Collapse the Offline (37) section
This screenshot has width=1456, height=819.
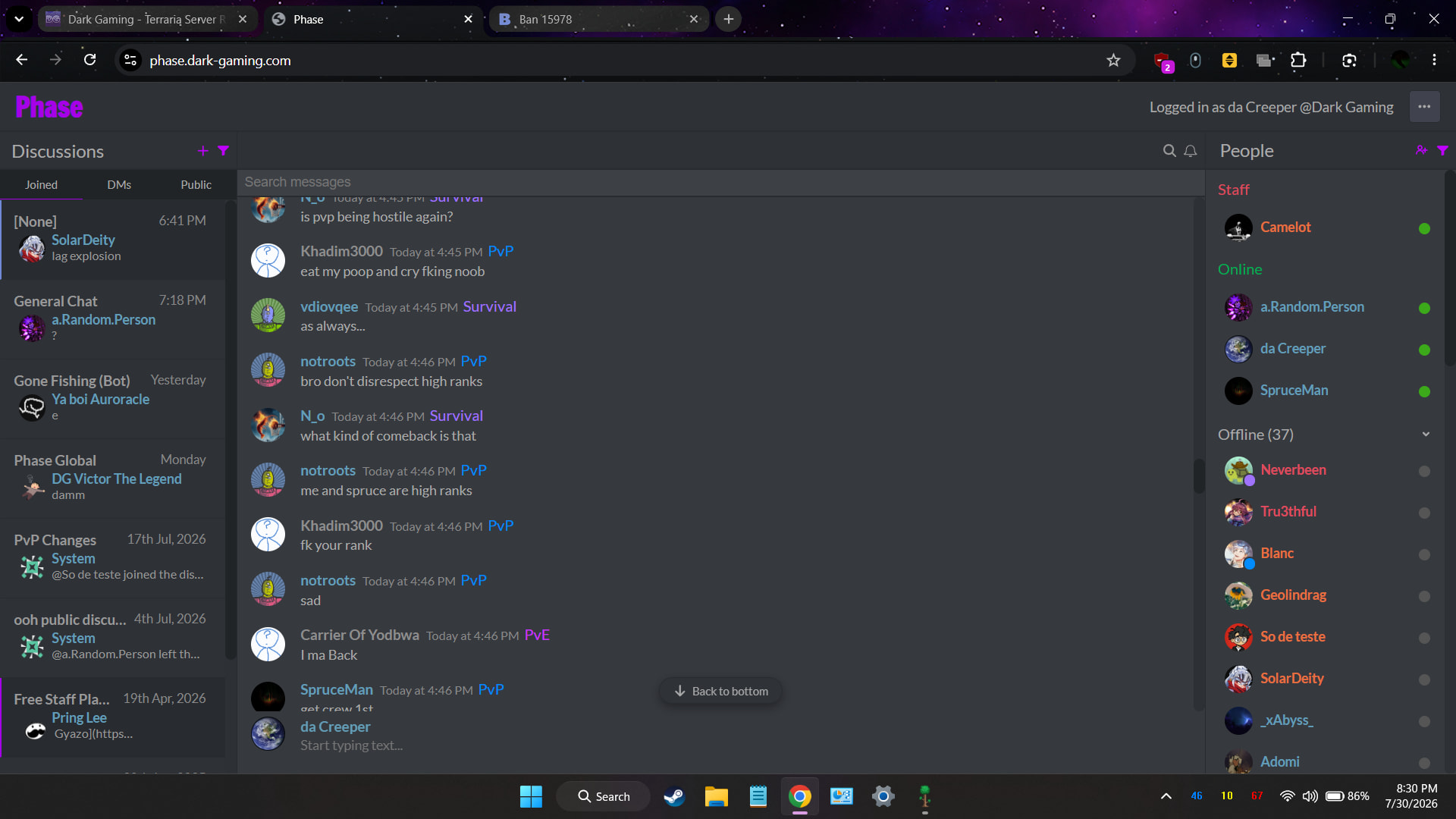point(1426,435)
